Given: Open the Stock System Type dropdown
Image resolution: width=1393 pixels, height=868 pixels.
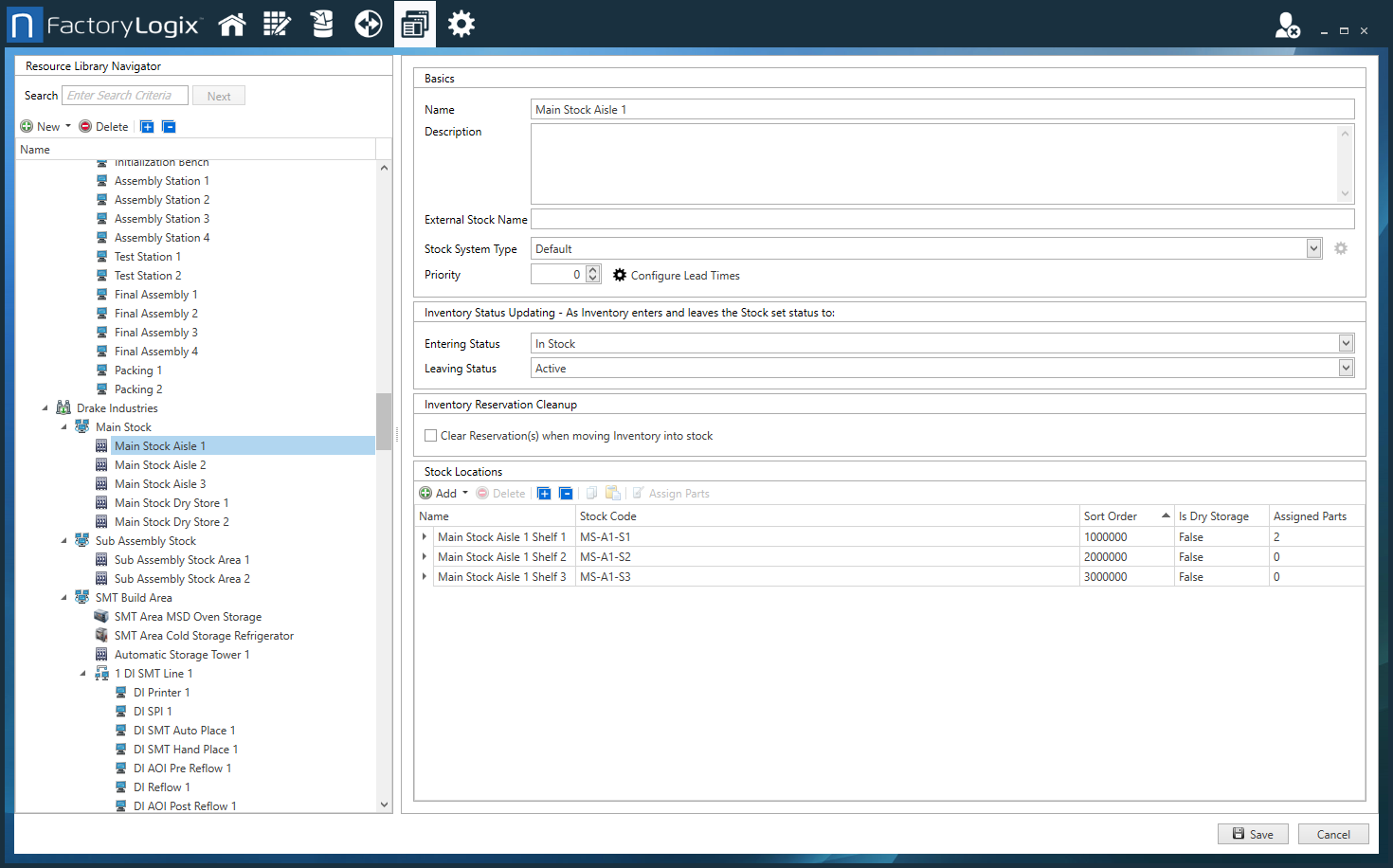Looking at the screenshot, I should (x=1313, y=249).
